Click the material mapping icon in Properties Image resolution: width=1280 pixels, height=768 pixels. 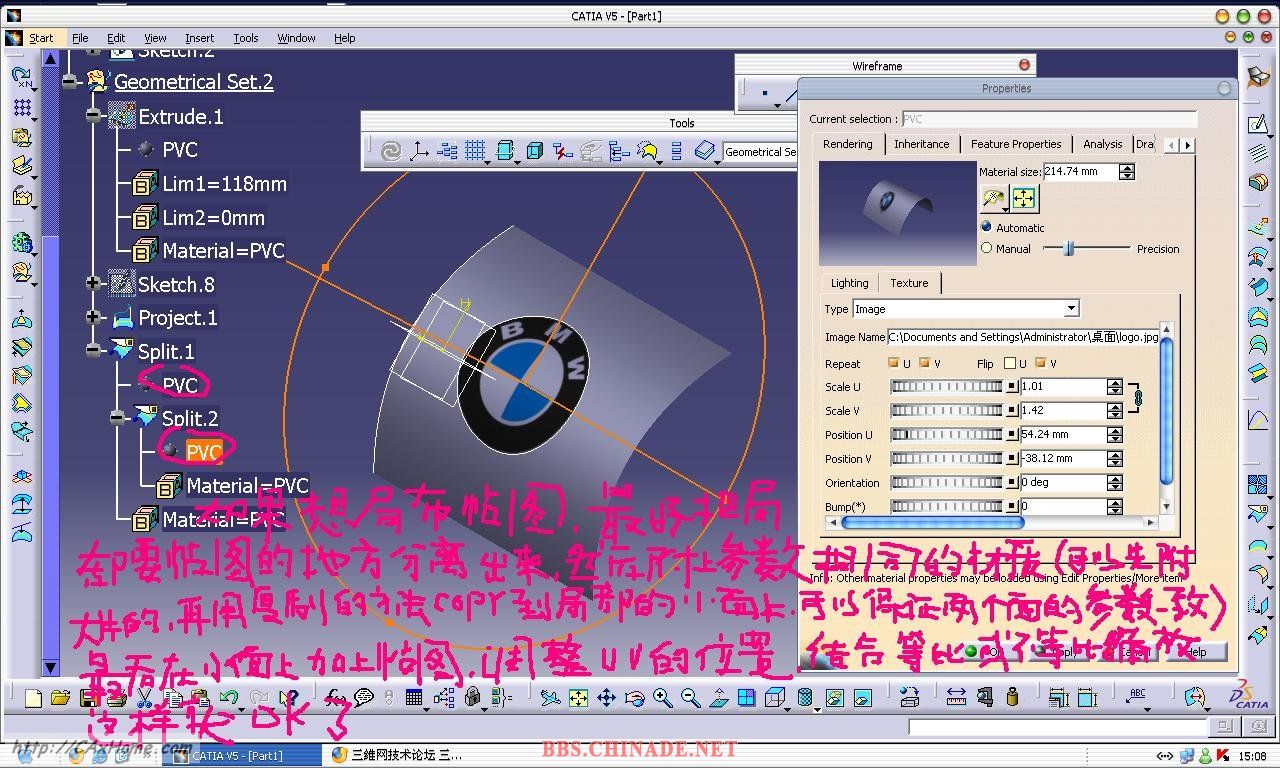993,199
